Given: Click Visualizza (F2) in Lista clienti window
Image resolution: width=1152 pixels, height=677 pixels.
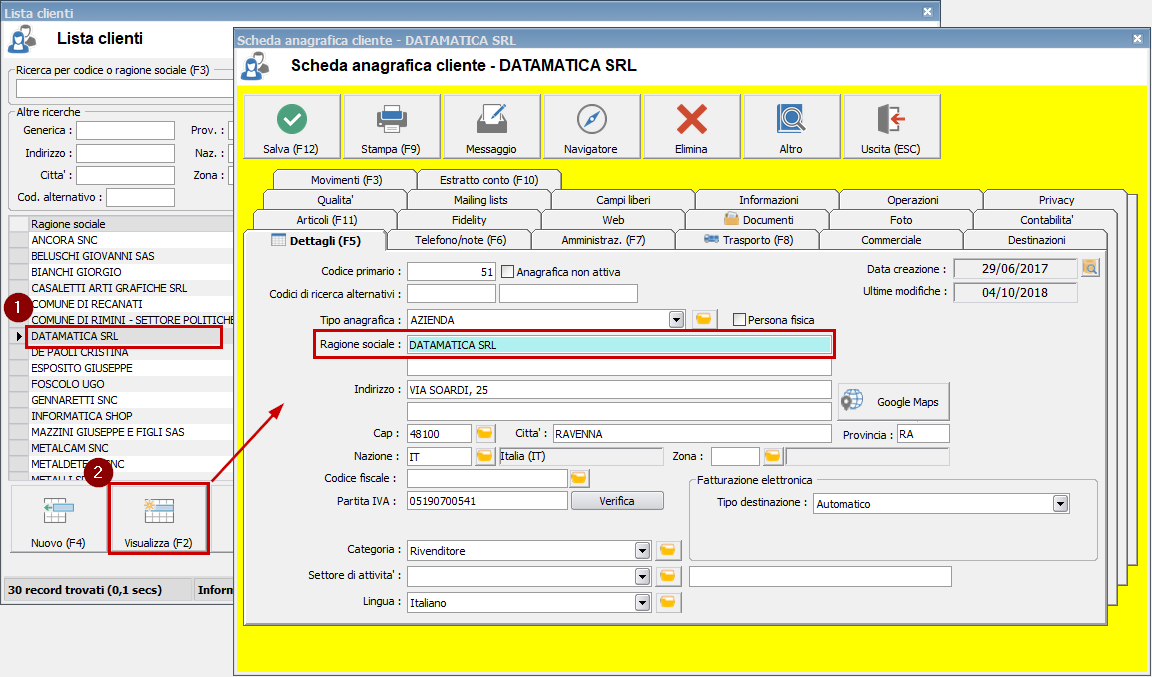Looking at the screenshot, I should pyautogui.click(x=159, y=518).
